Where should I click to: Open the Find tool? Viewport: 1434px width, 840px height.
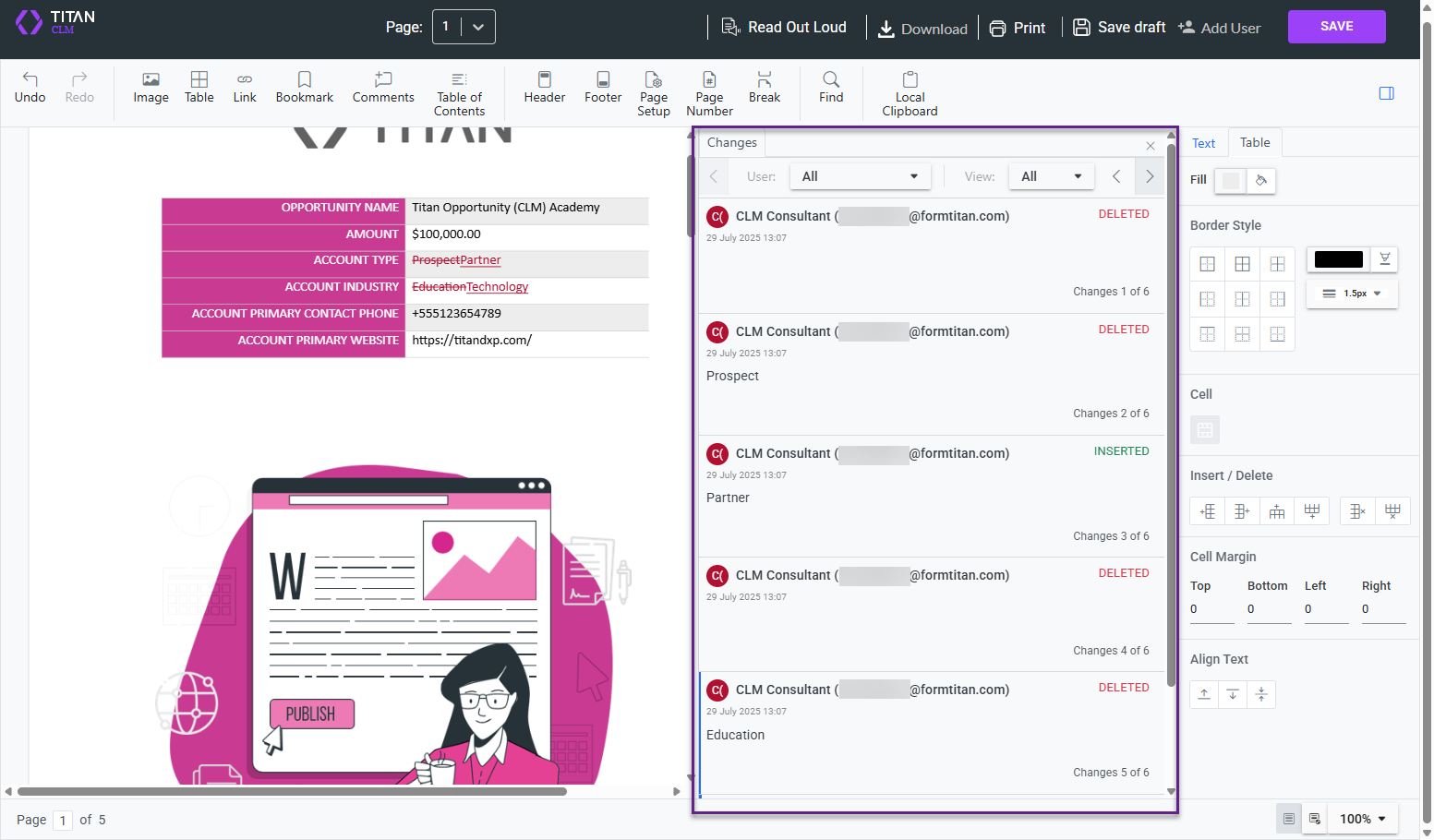[x=830, y=88]
